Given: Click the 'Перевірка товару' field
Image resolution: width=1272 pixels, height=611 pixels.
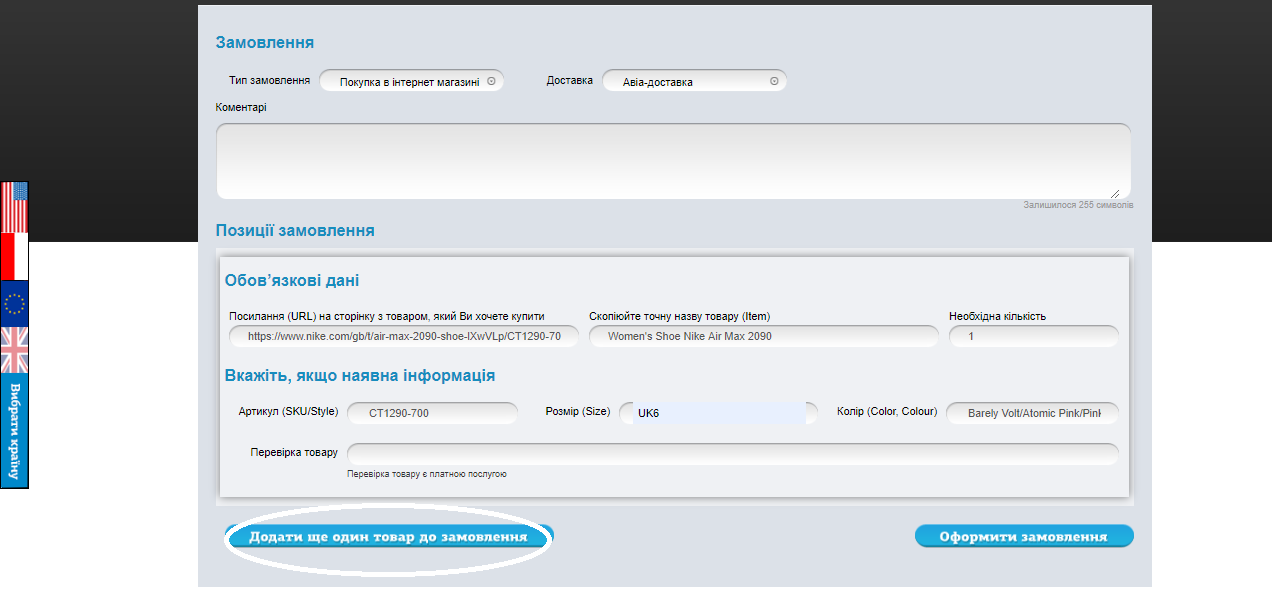Looking at the screenshot, I should (x=732, y=453).
